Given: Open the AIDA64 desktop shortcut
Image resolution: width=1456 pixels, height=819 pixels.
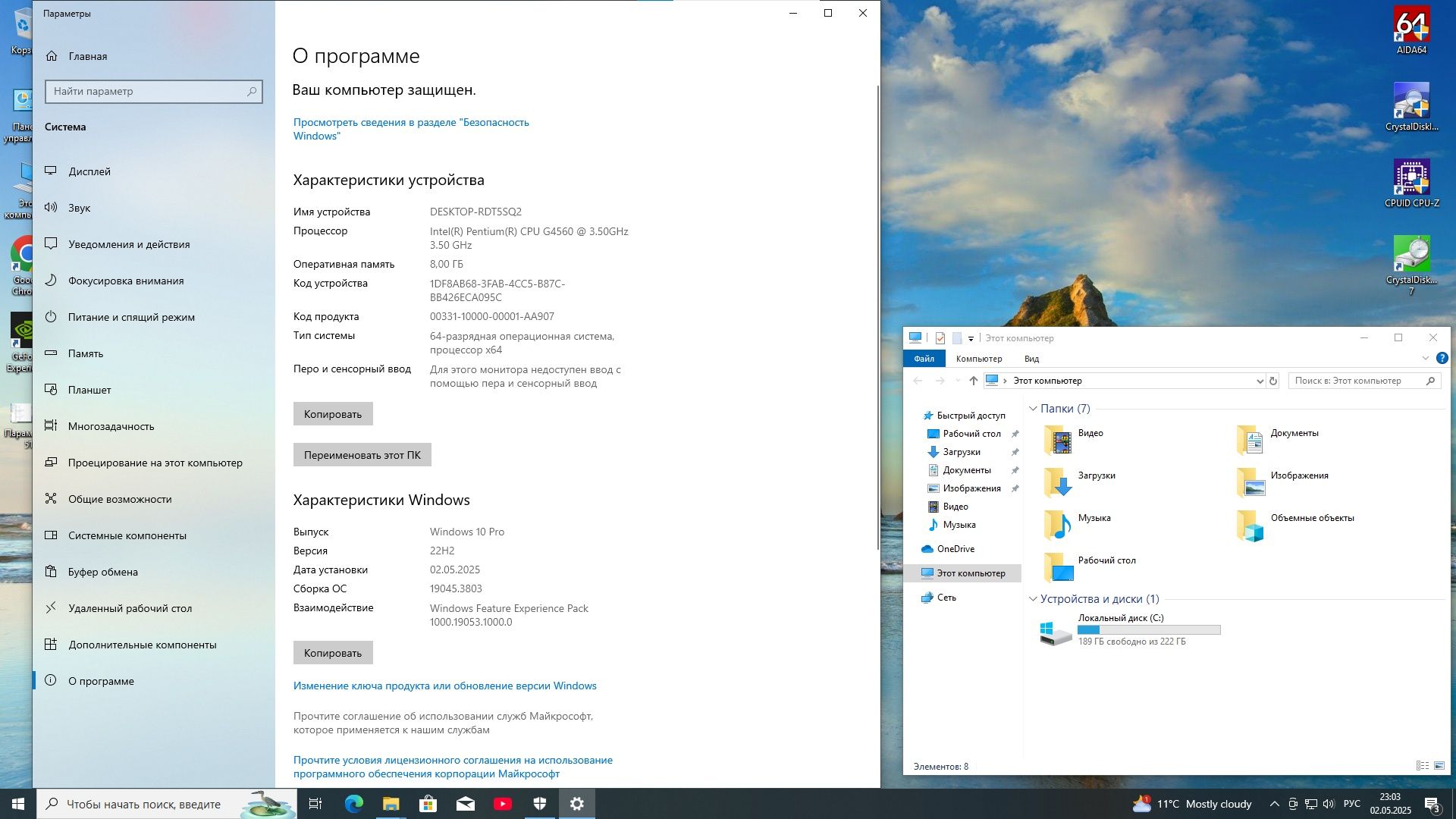Looking at the screenshot, I should click(x=1411, y=30).
